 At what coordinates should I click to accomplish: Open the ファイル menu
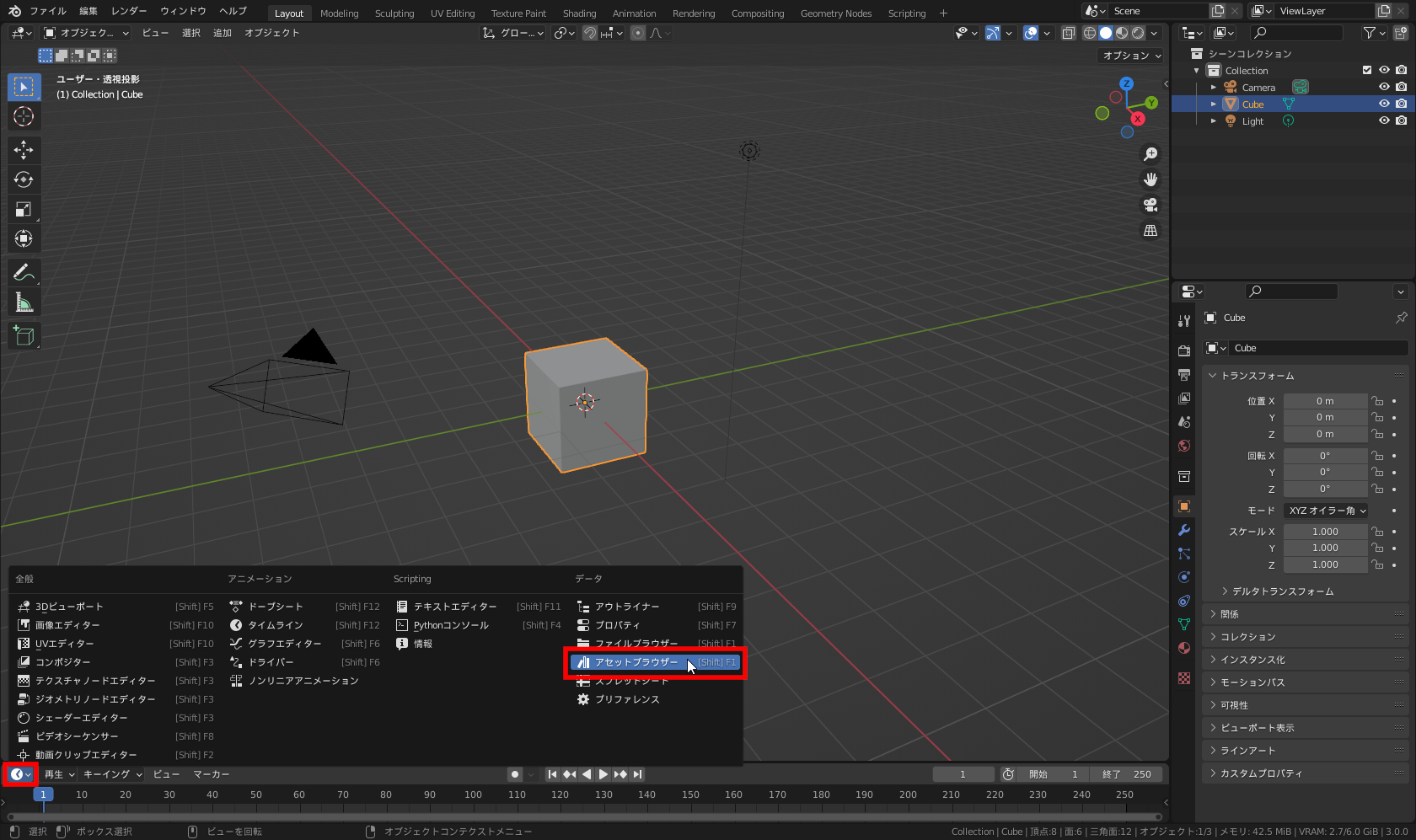tap(48, 11)
